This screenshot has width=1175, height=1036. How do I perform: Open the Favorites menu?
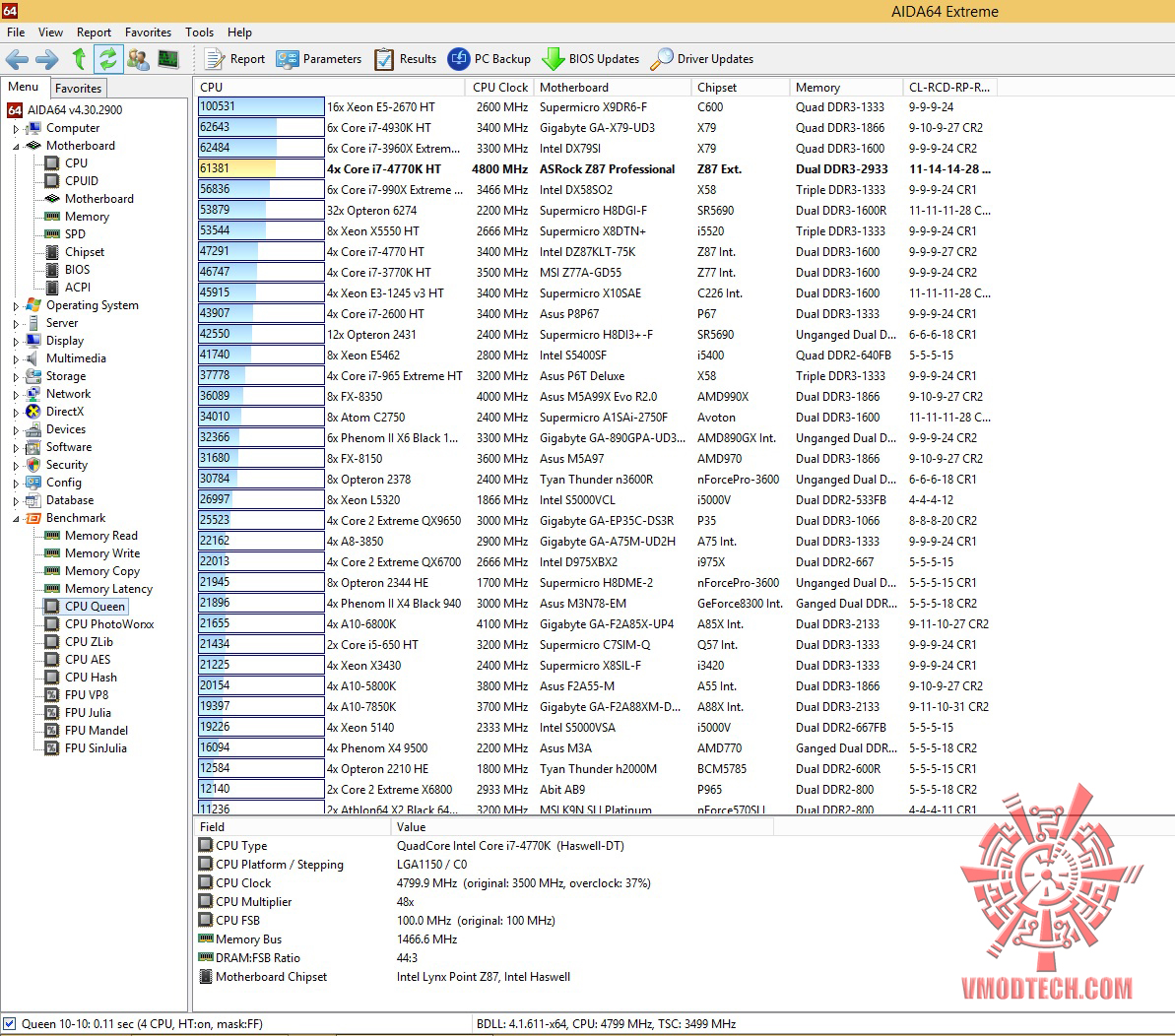(149, 32)
